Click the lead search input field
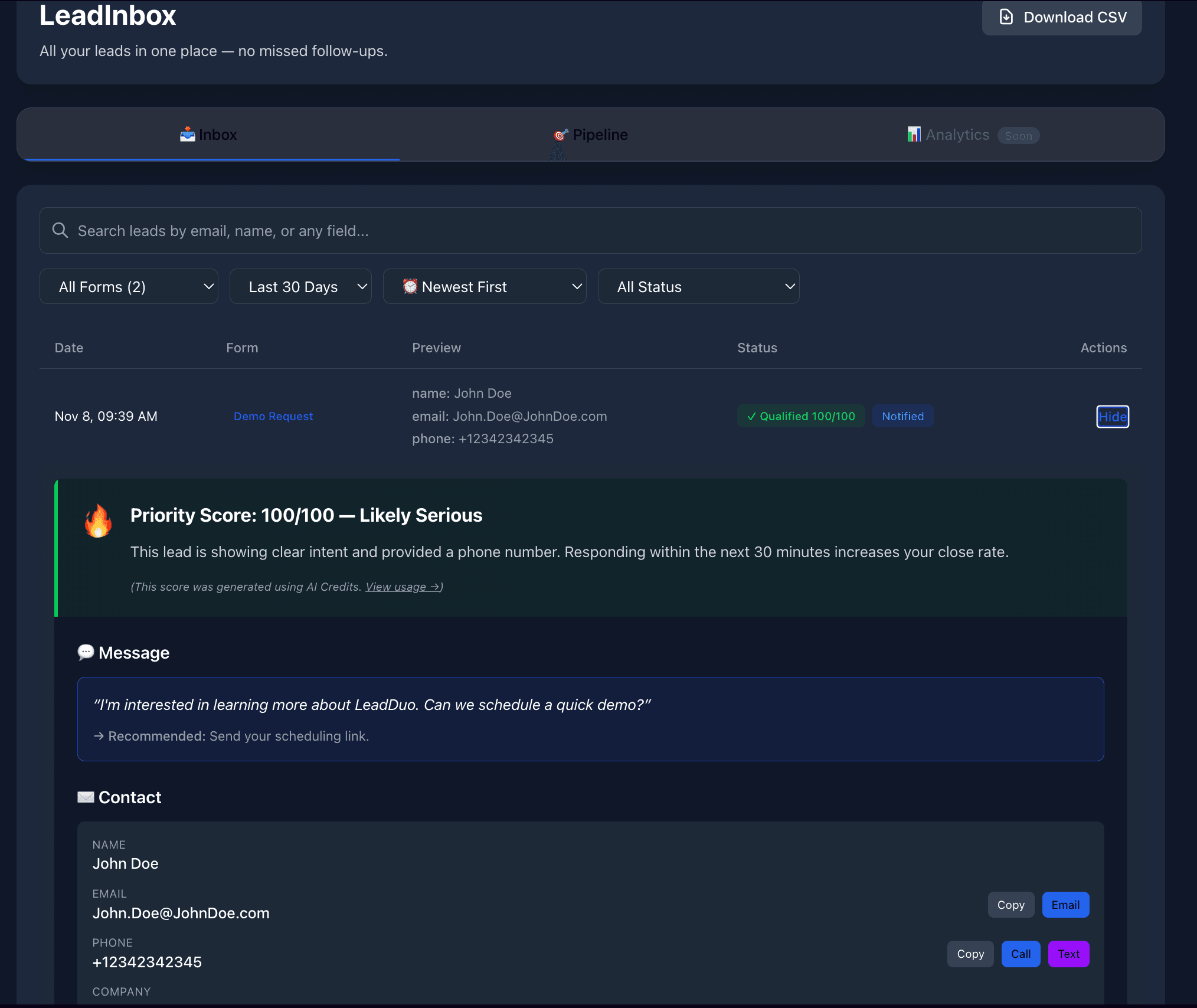 (413, 230)
